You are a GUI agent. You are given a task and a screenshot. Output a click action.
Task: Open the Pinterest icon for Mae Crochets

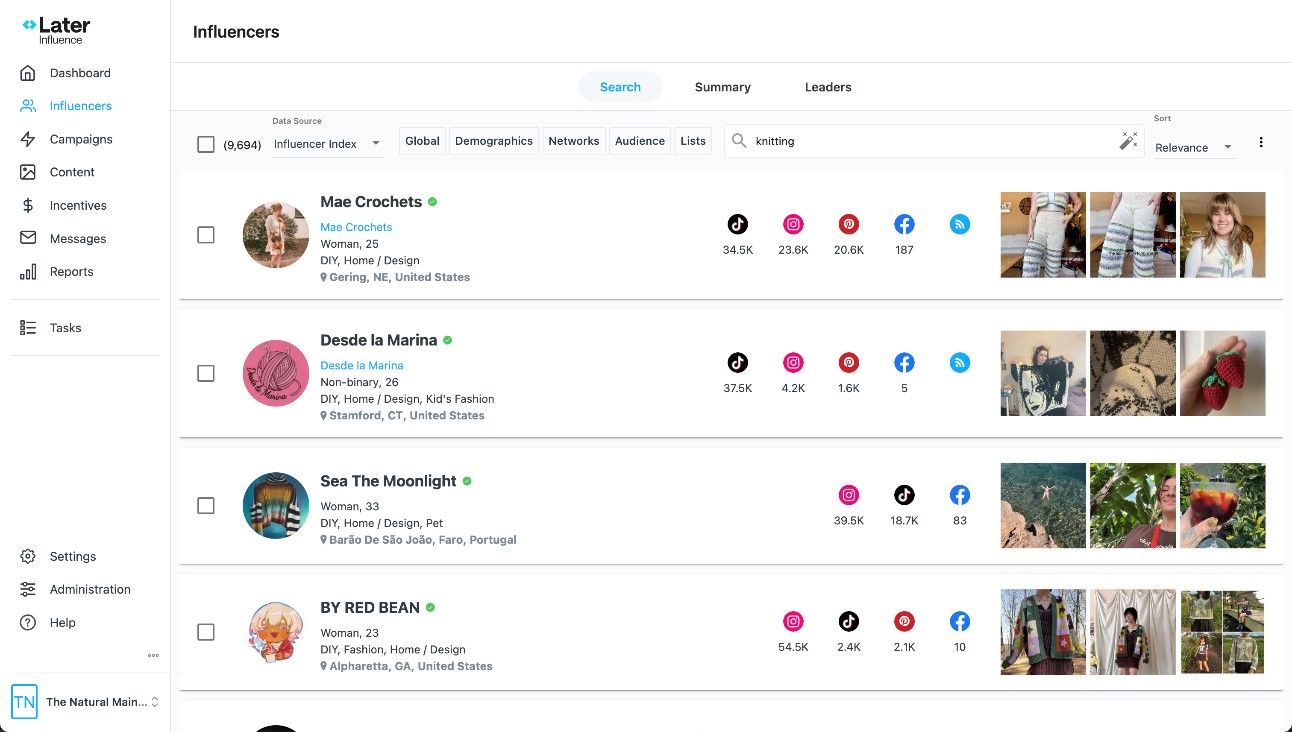pyautogui.click(x=848, y=224)
